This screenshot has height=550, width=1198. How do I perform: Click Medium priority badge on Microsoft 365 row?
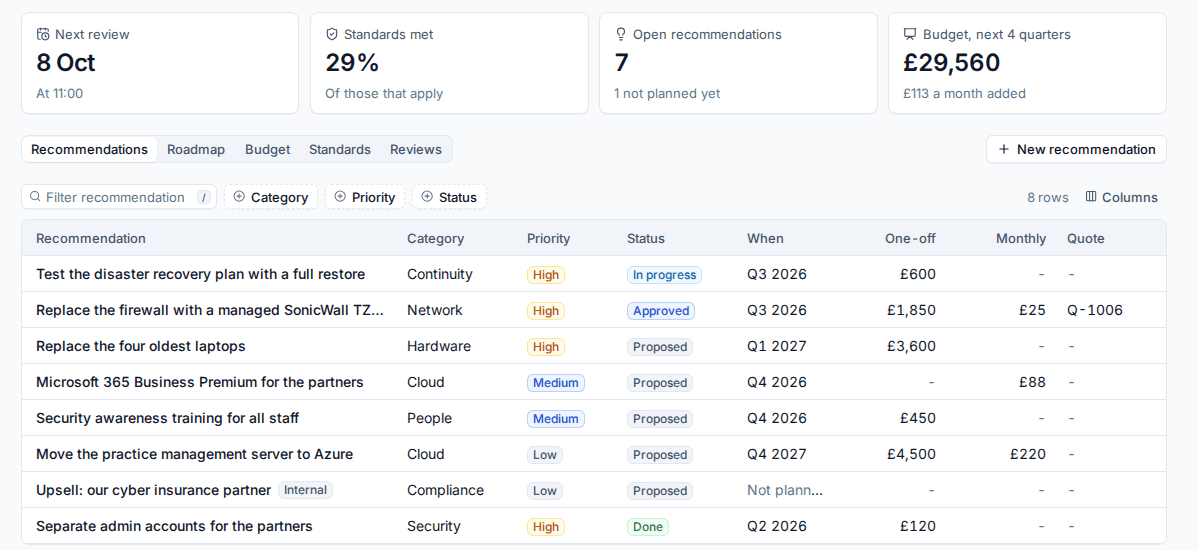coord(555,383)
